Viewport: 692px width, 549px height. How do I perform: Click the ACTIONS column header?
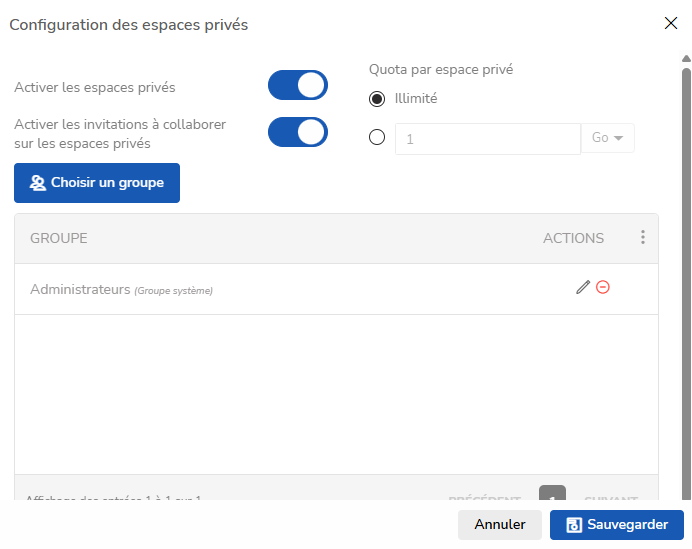coord(573,238)
